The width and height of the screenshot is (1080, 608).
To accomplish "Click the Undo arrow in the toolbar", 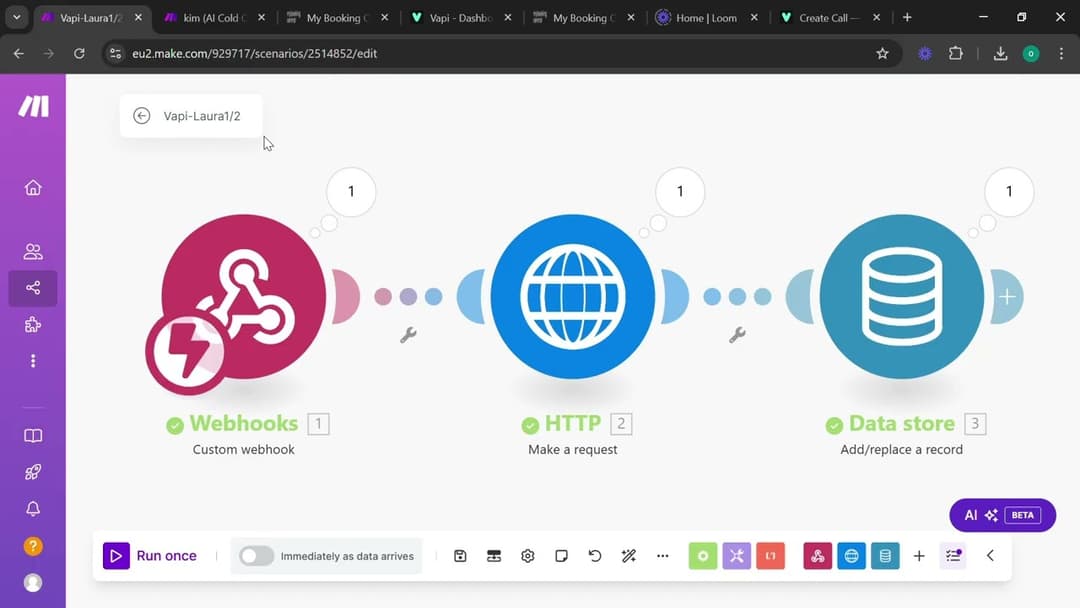I will 595,556.
